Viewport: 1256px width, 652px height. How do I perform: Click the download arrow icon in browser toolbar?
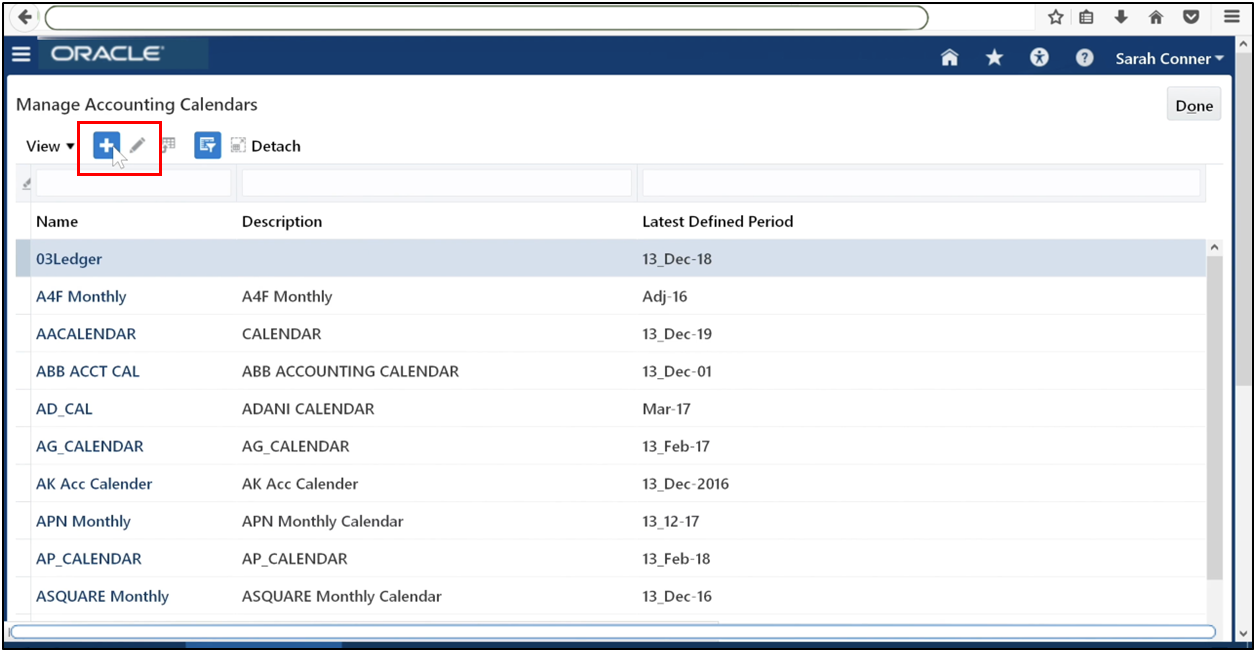[1121, 17]
